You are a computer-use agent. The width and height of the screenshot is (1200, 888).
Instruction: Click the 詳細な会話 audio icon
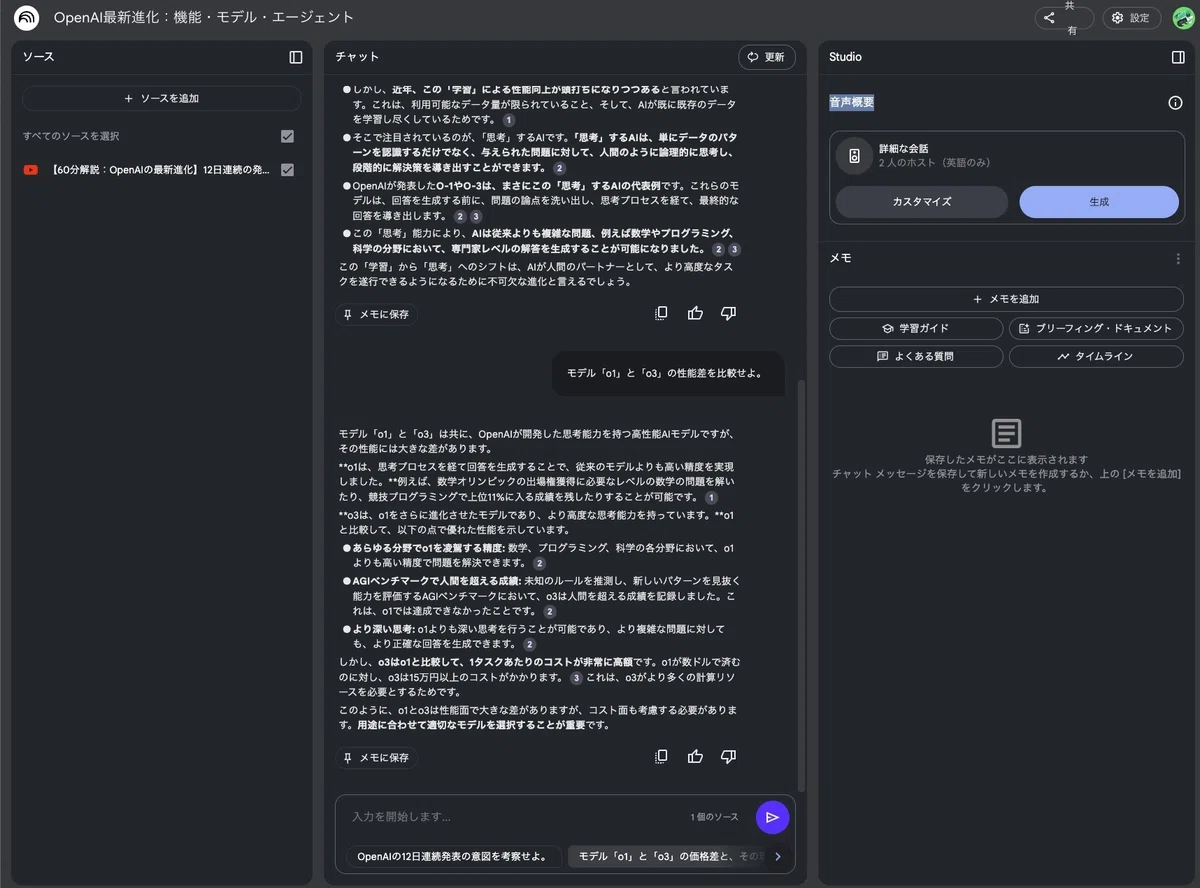click(x=854, y=155)
